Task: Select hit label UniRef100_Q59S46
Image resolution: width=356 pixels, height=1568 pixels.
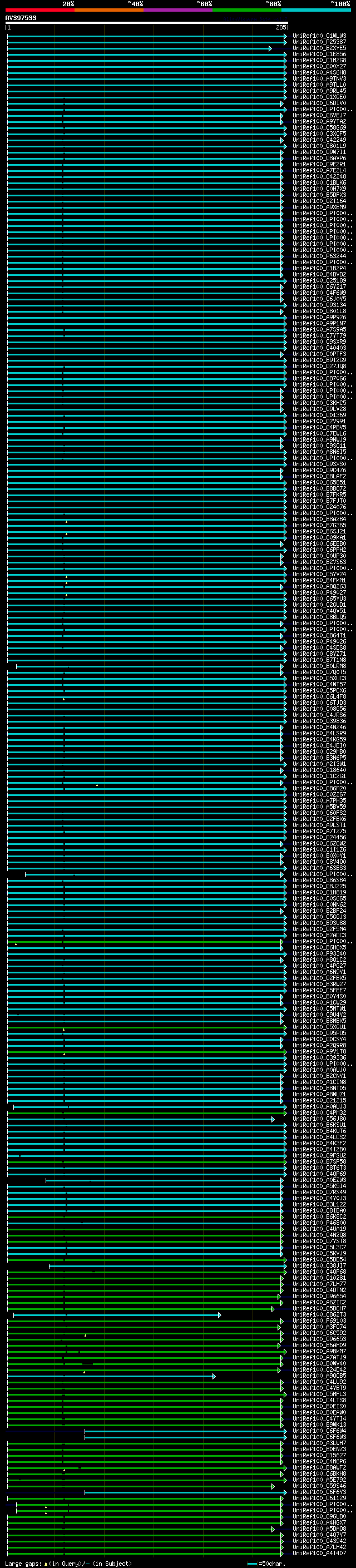Action: pyautogui.click(x=319, y=1485)
